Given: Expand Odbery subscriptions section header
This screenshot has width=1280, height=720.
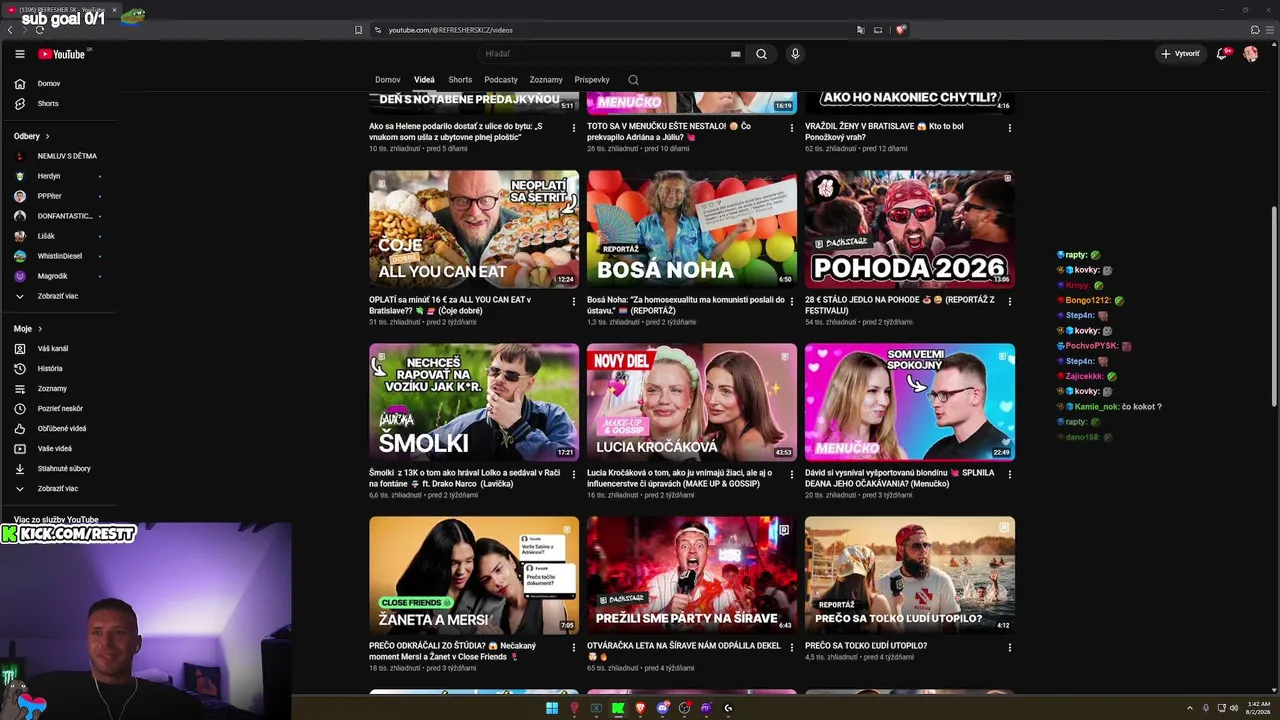Looking at the screenshot, I should click(x=32, y=136).
